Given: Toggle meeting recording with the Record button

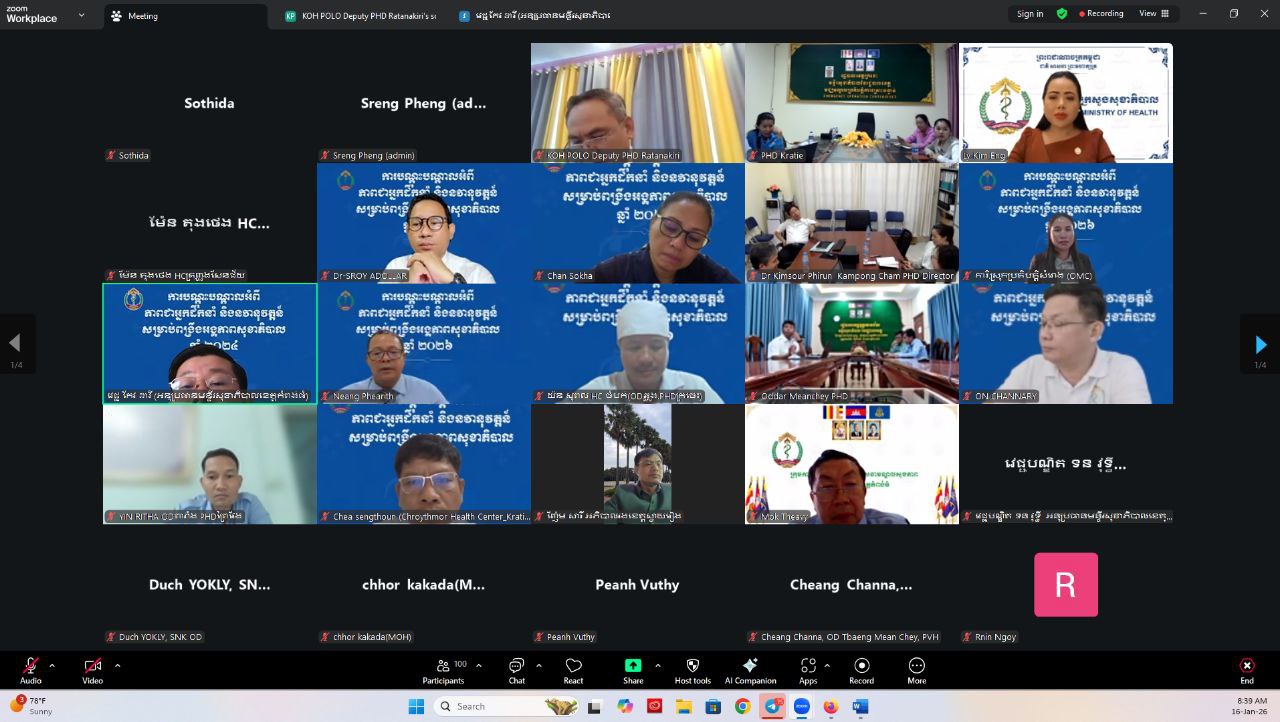Looking at the screenshot, I should point(861,667).
